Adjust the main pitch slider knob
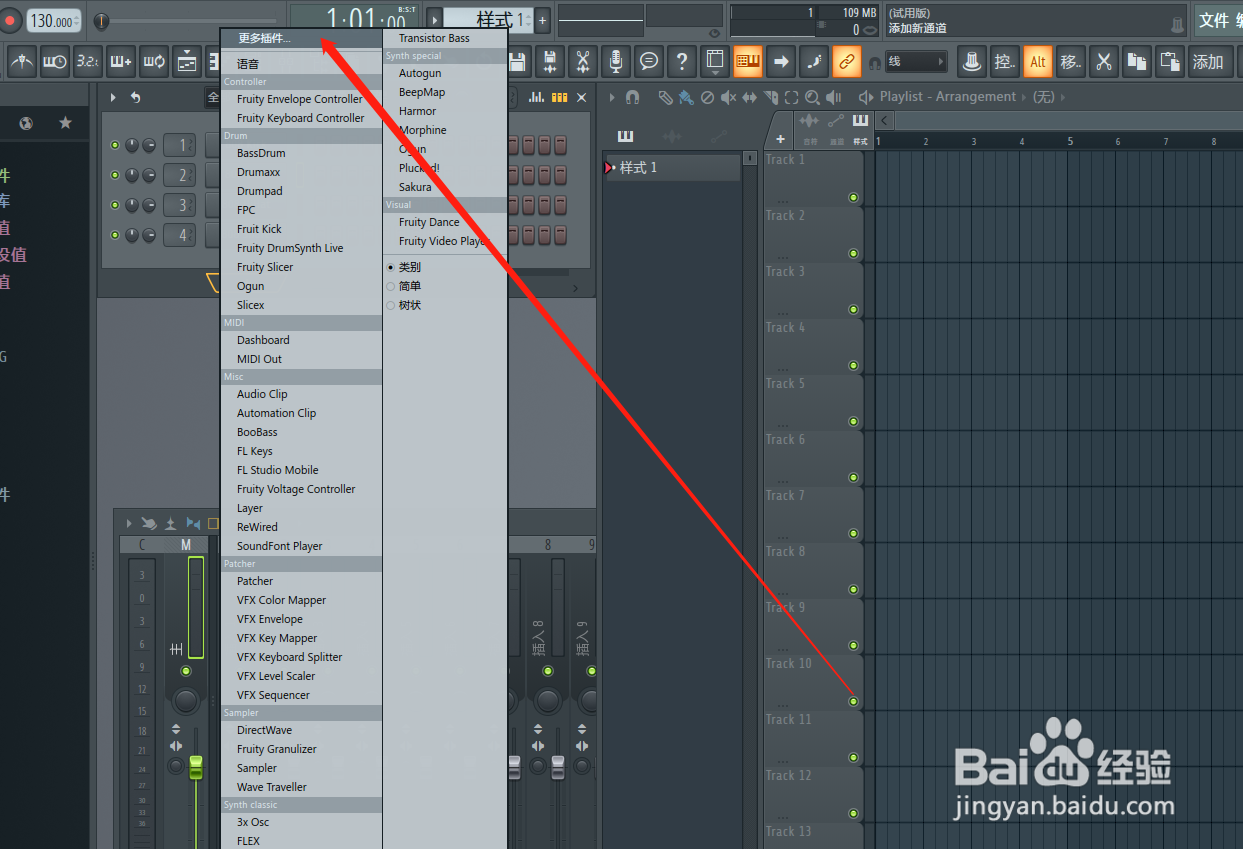Viewport: 1243px width, 849px height. (101, 21)
